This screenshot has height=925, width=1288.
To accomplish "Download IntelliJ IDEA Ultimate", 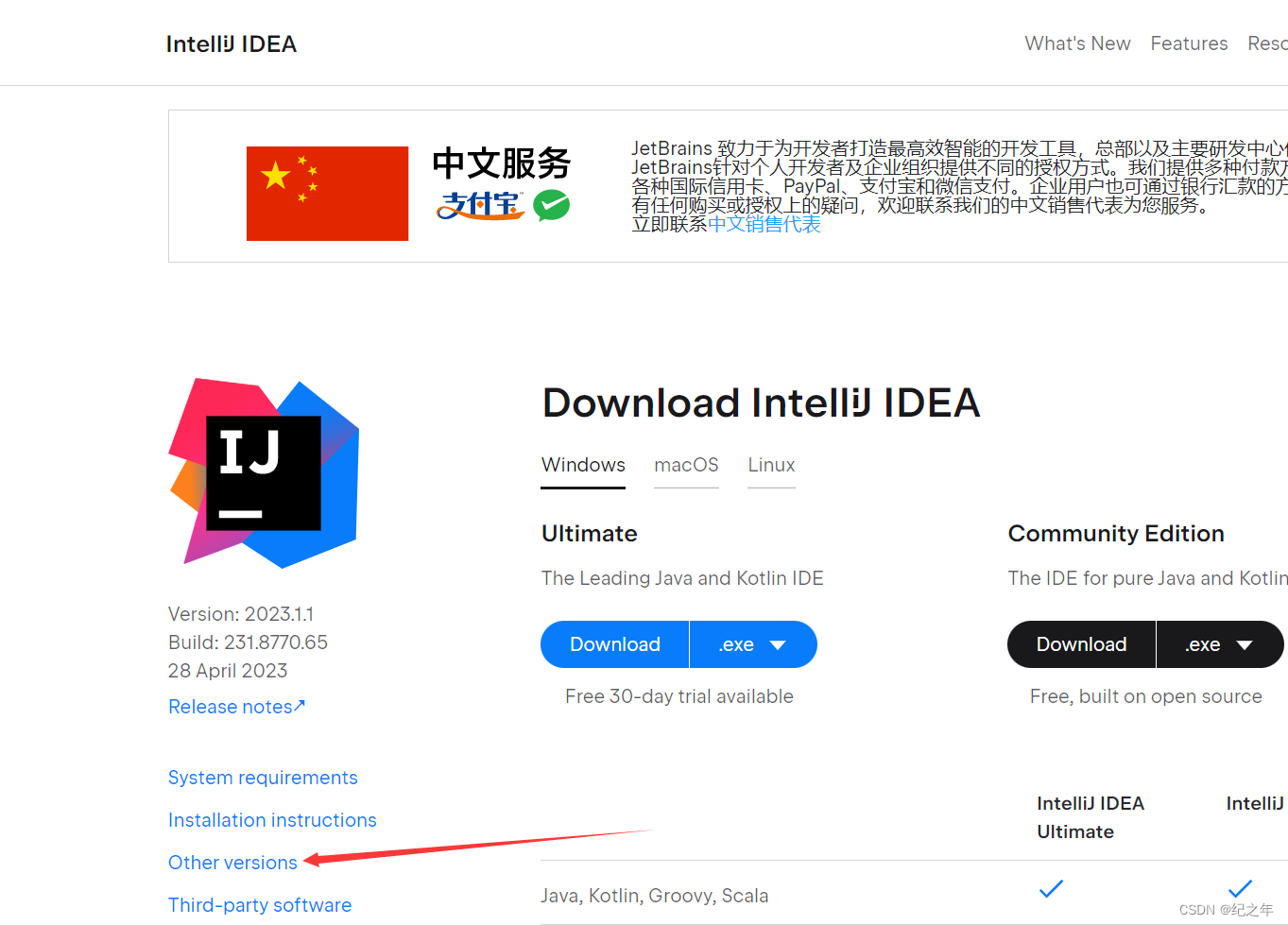I will point(615,644).
